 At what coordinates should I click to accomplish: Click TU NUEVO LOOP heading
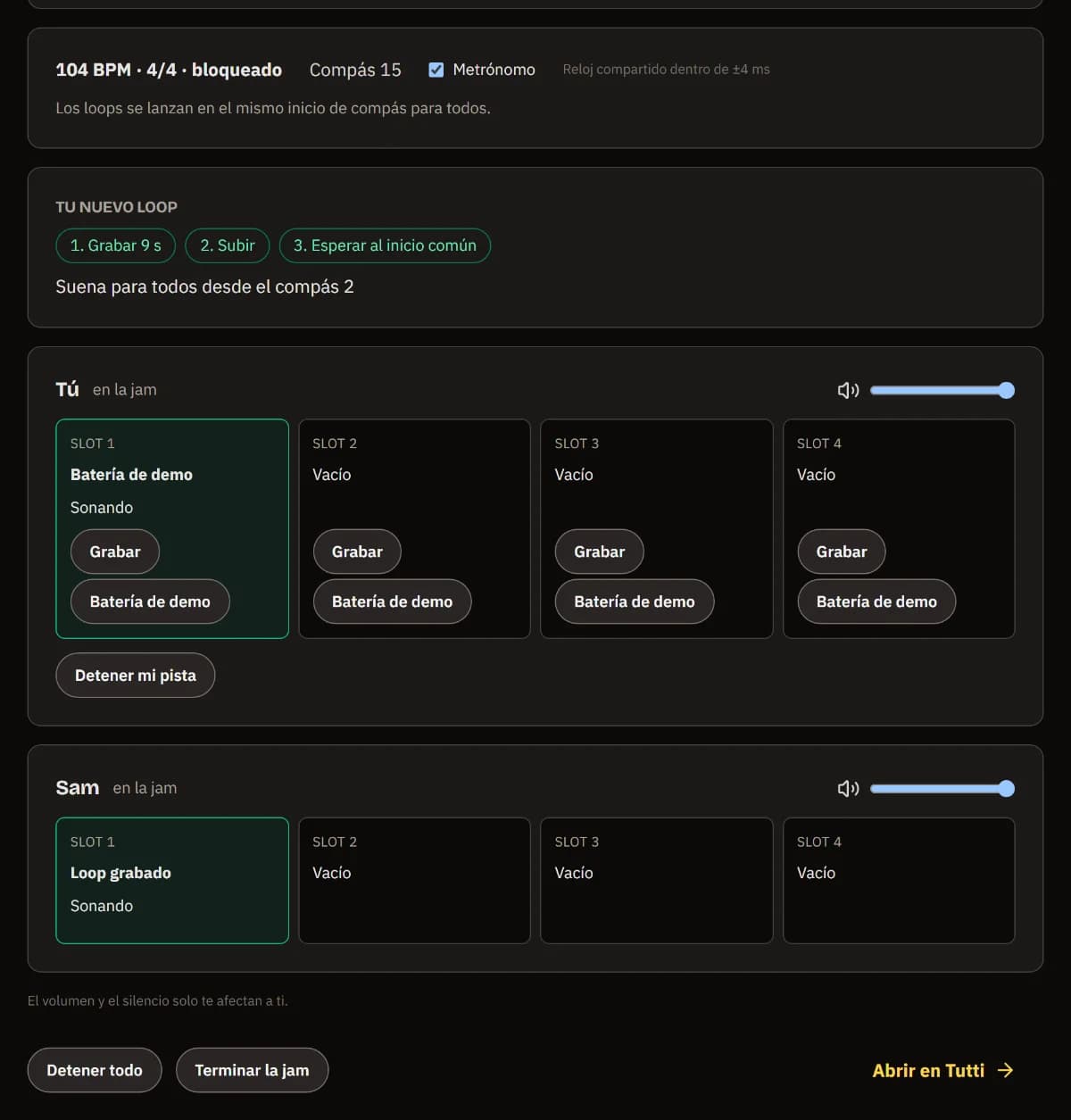(116, 207)
